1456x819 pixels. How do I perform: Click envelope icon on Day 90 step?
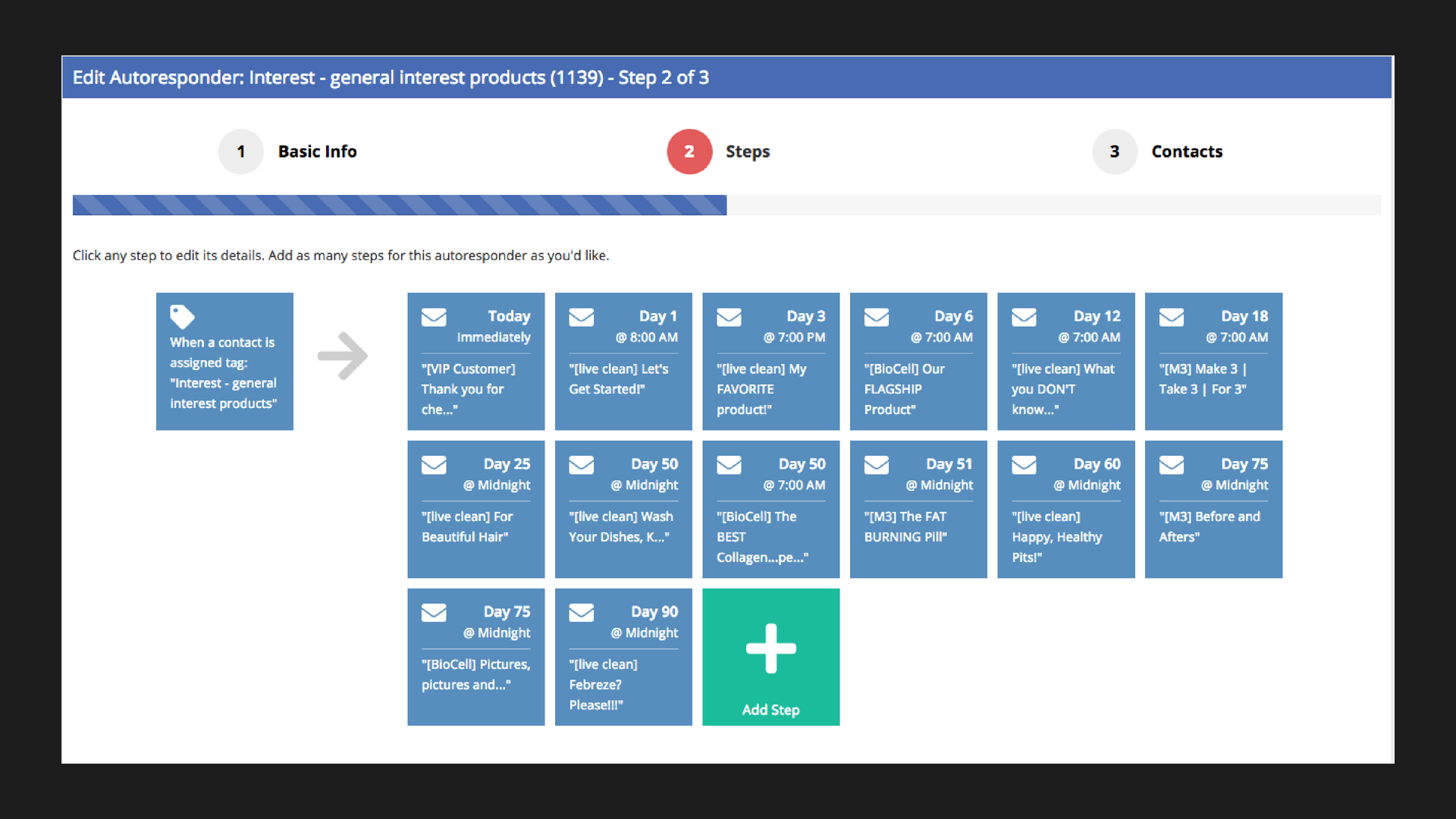(x=582, y=613)
